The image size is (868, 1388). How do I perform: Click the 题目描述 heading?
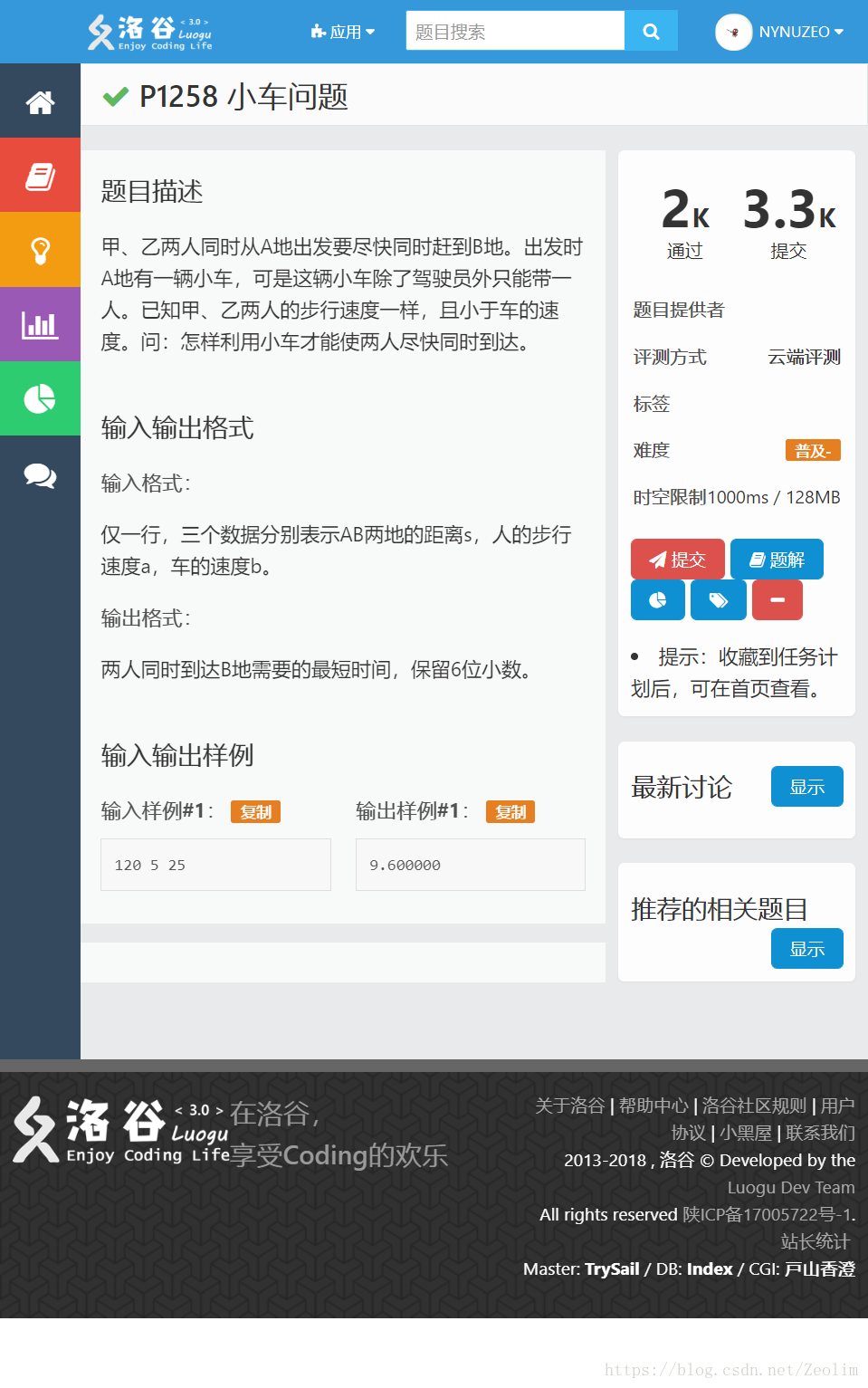(x=152, y=191)
